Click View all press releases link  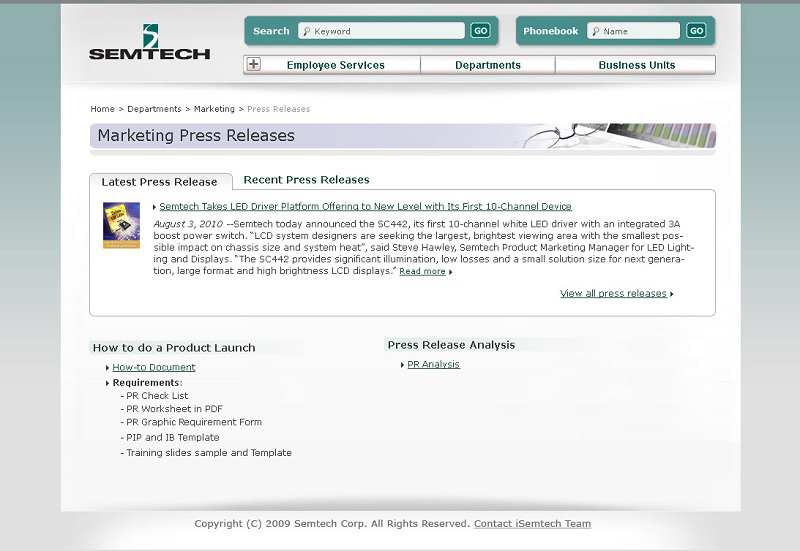[x=613, y=293]
